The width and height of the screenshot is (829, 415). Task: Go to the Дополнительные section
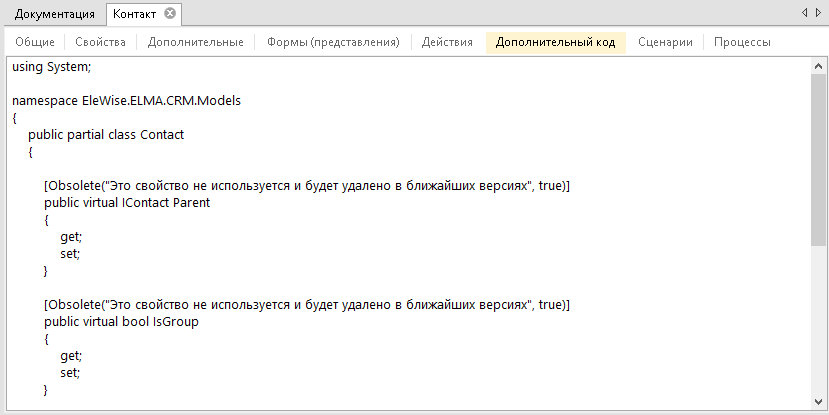[x=196, y=42]
